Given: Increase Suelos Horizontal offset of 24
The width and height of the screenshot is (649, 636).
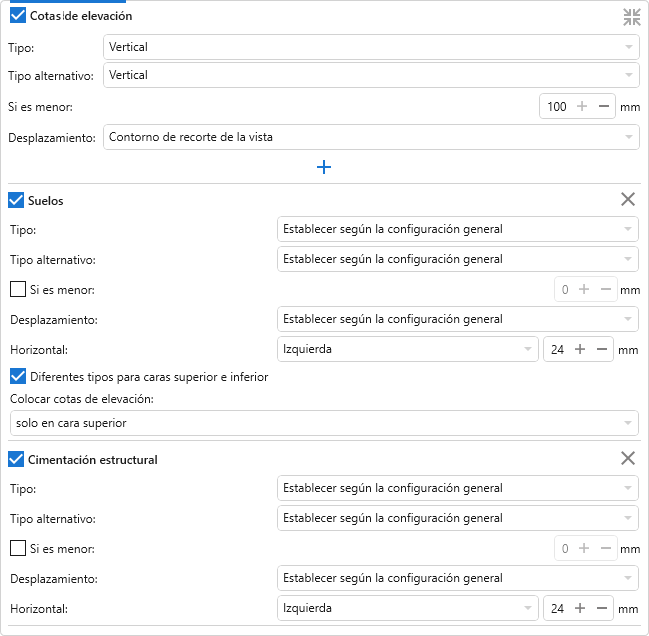Looking at the screenshot, I should 580,350.
